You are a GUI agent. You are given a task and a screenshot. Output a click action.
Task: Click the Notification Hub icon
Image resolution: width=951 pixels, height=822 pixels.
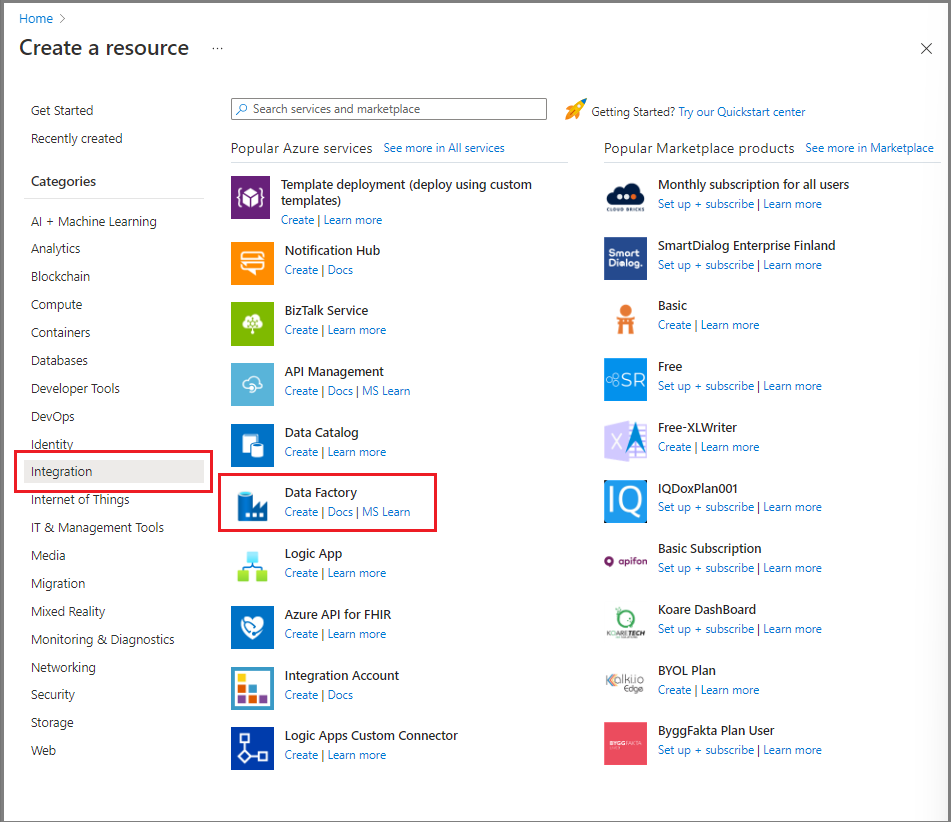tap(252, 263)
